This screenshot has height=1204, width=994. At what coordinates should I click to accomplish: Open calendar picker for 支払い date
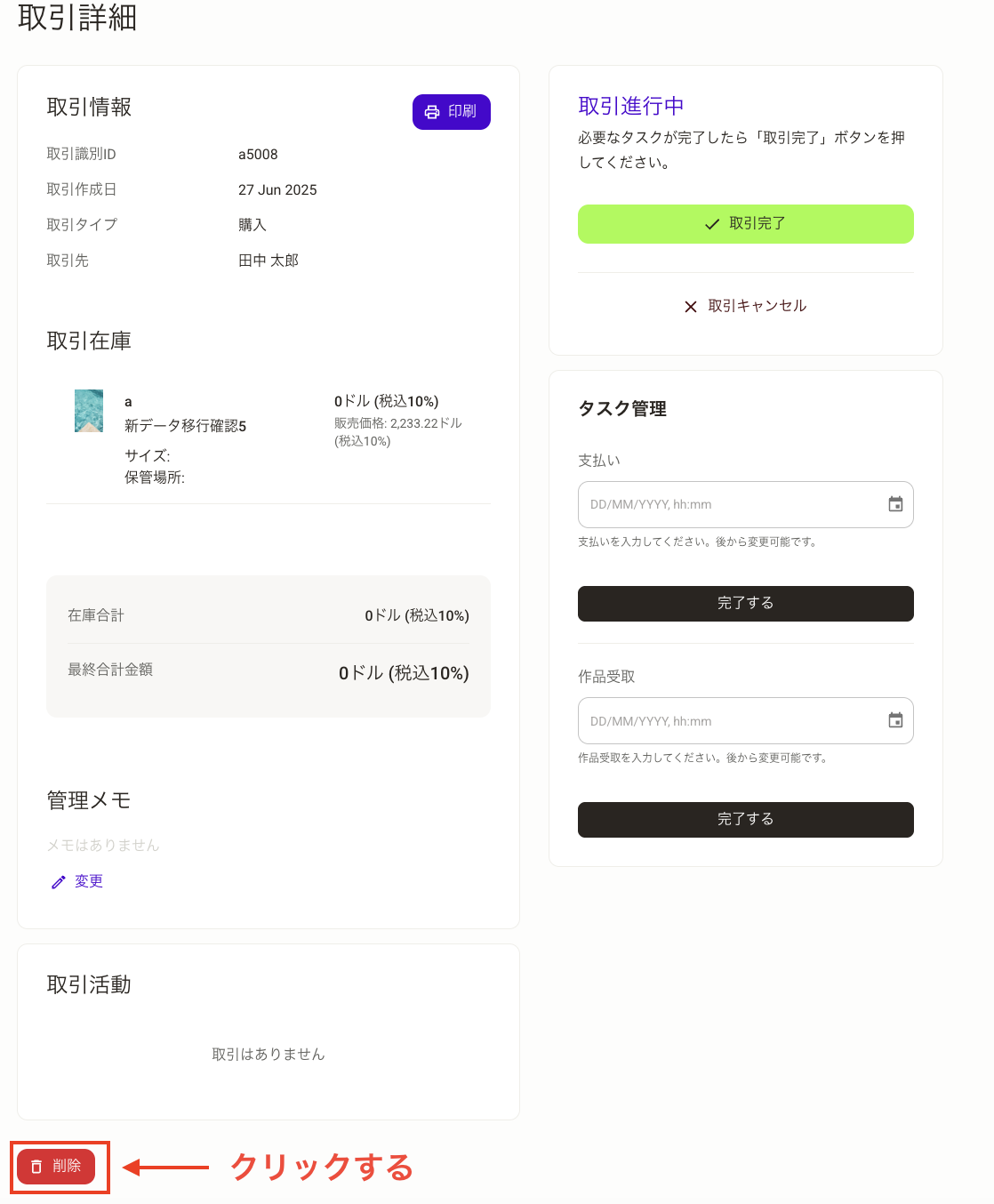895,504
